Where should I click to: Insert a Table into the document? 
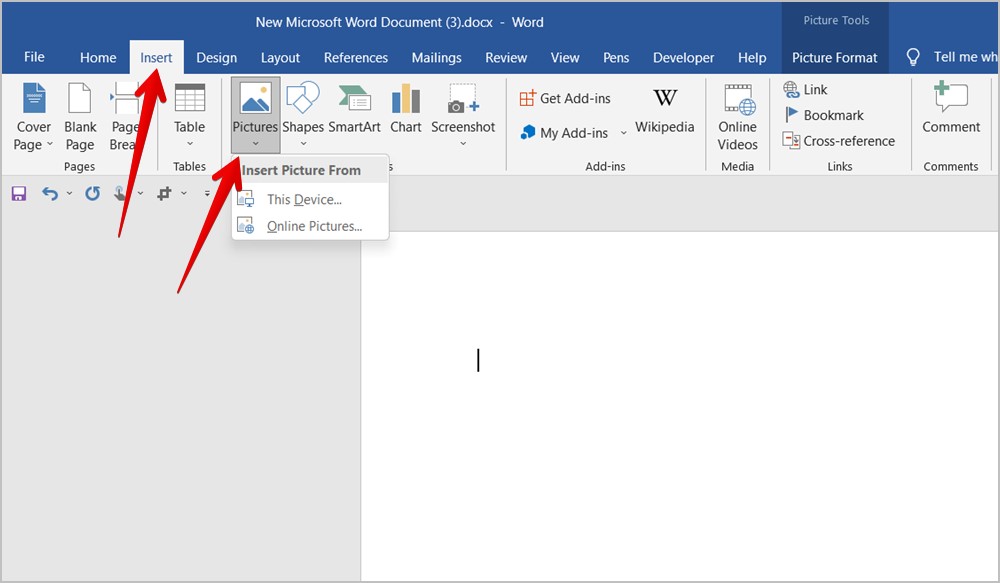(189, 112)
